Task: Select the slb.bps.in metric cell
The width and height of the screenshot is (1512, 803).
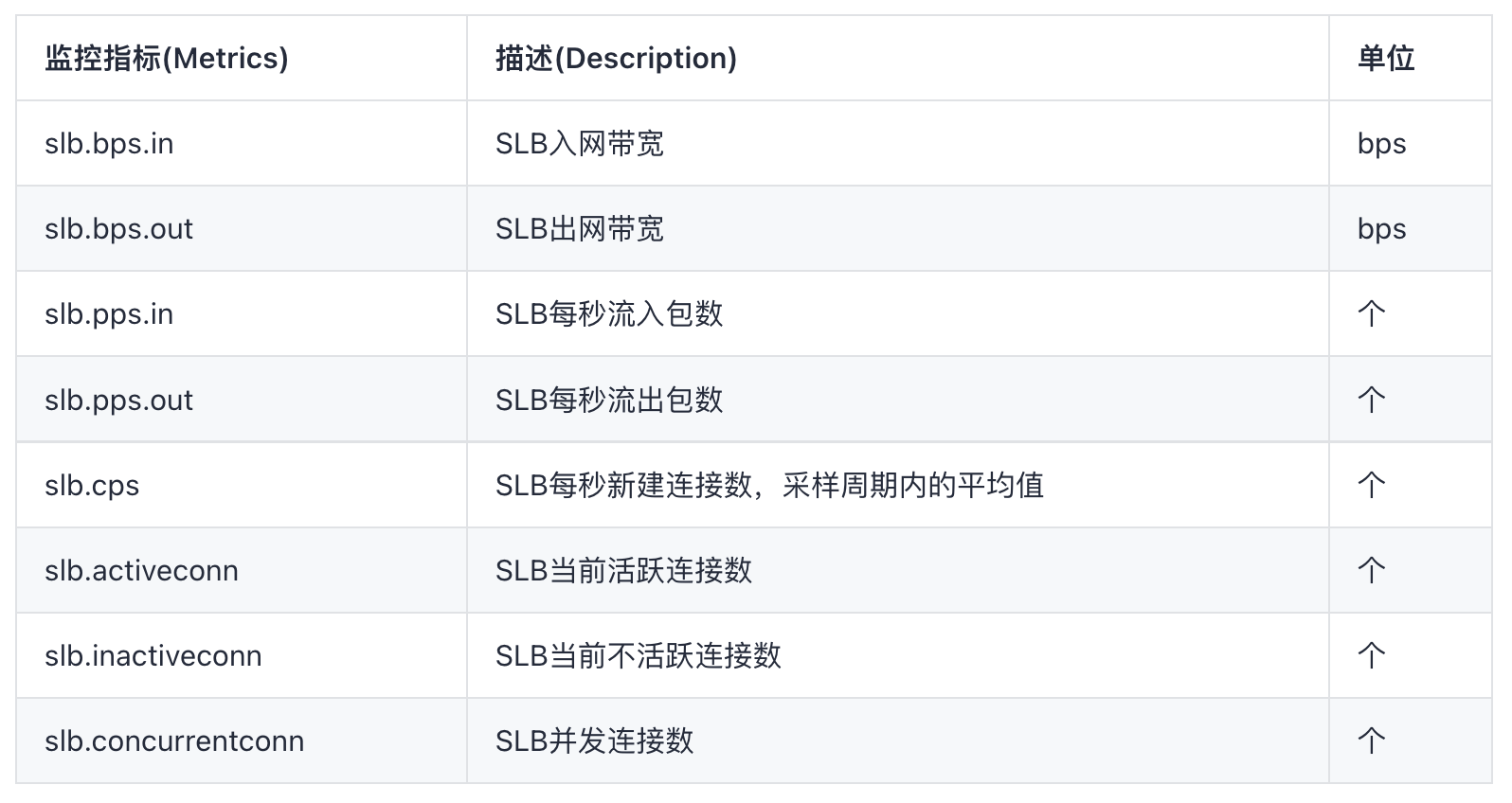Action: click(109, 144)
